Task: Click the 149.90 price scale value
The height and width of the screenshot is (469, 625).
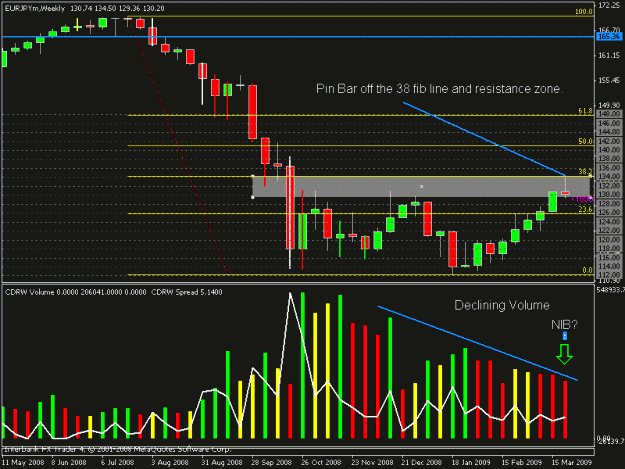Action: 609,106
